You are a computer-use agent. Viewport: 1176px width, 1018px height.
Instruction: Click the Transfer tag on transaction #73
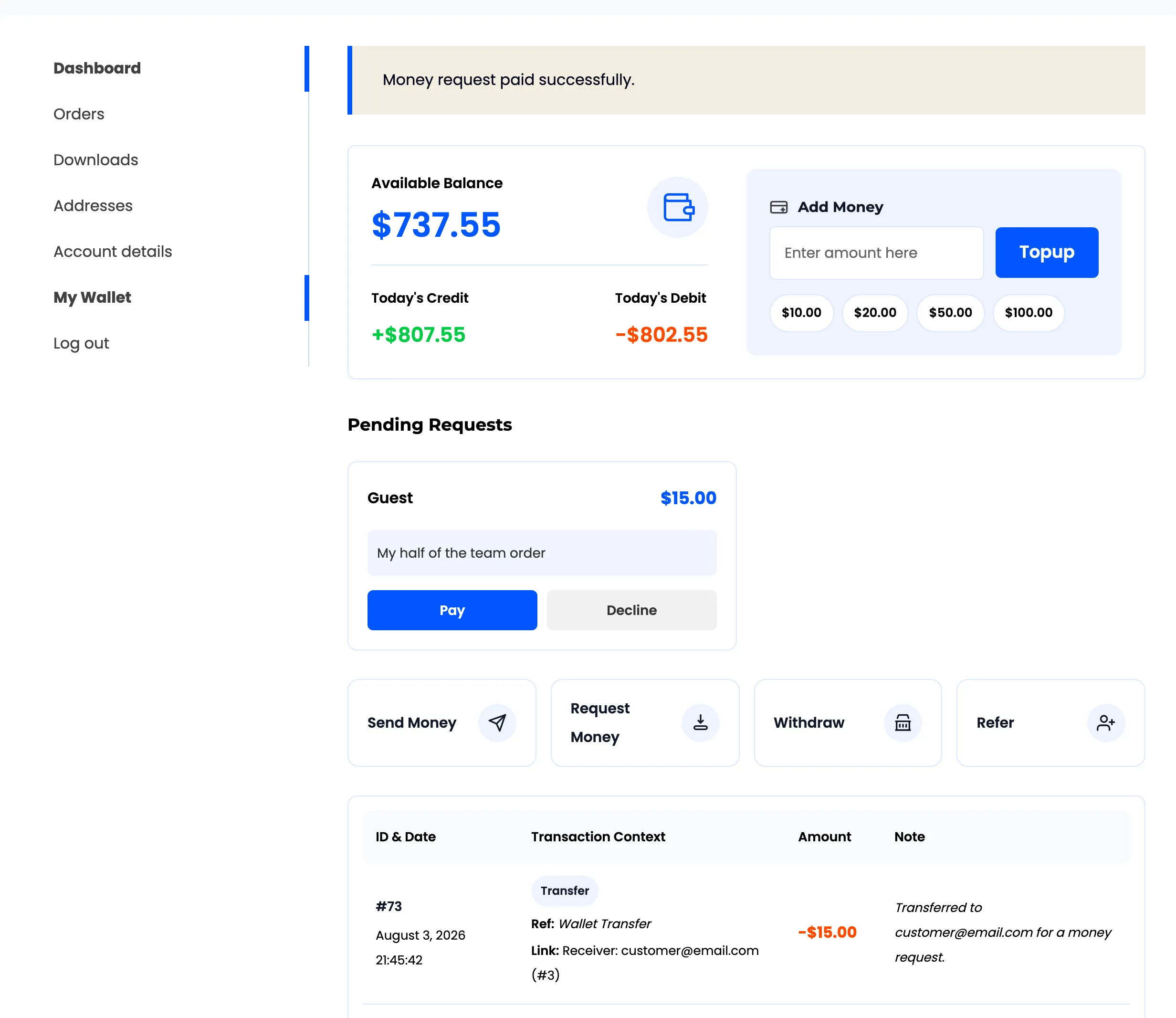tap(565, 891)
